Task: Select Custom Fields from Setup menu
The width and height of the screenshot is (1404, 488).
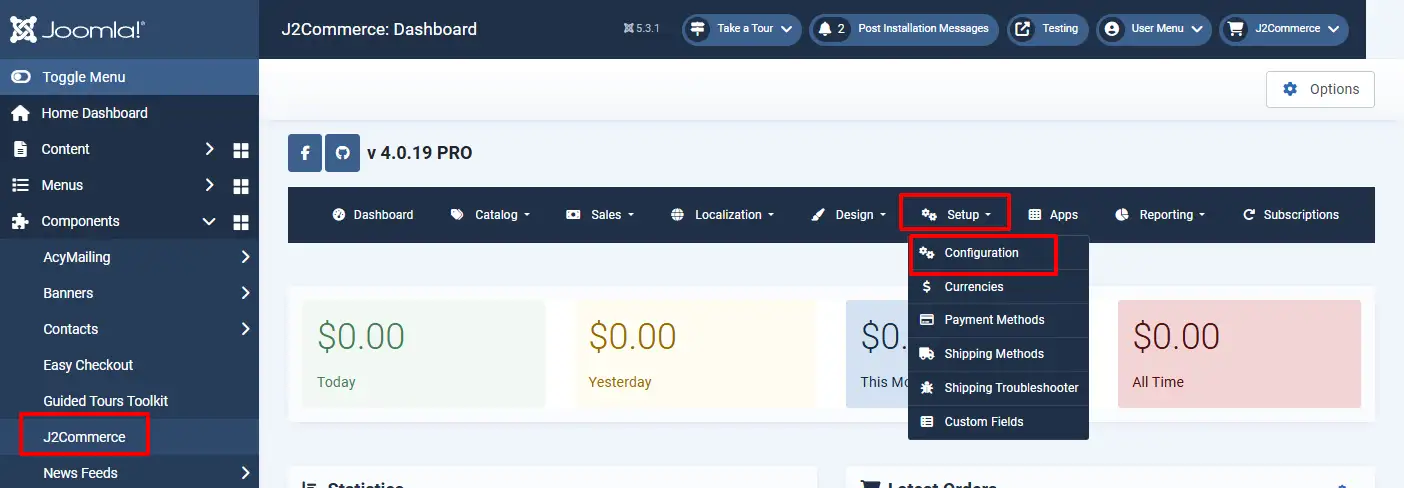Action: point(998,422)
